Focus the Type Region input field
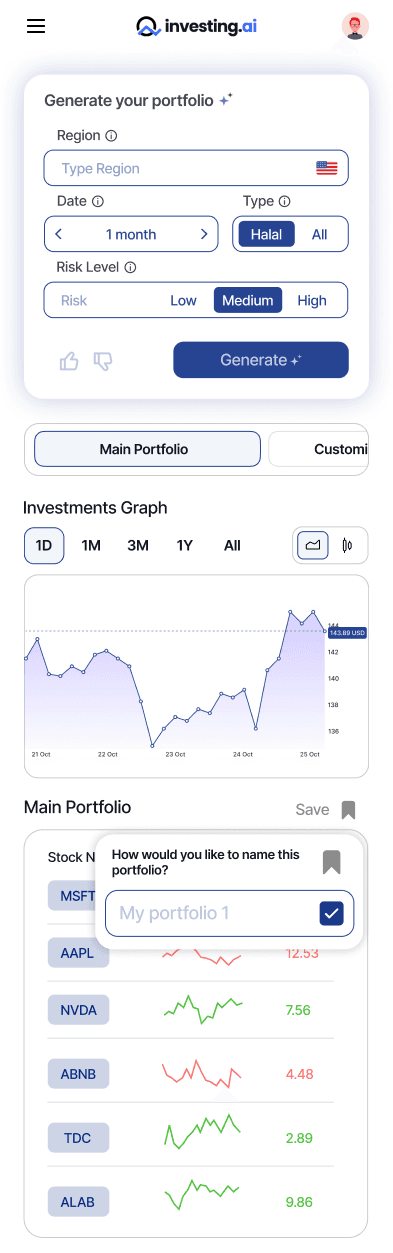This screenshot has height=1253, width=393. pos(196,168)
